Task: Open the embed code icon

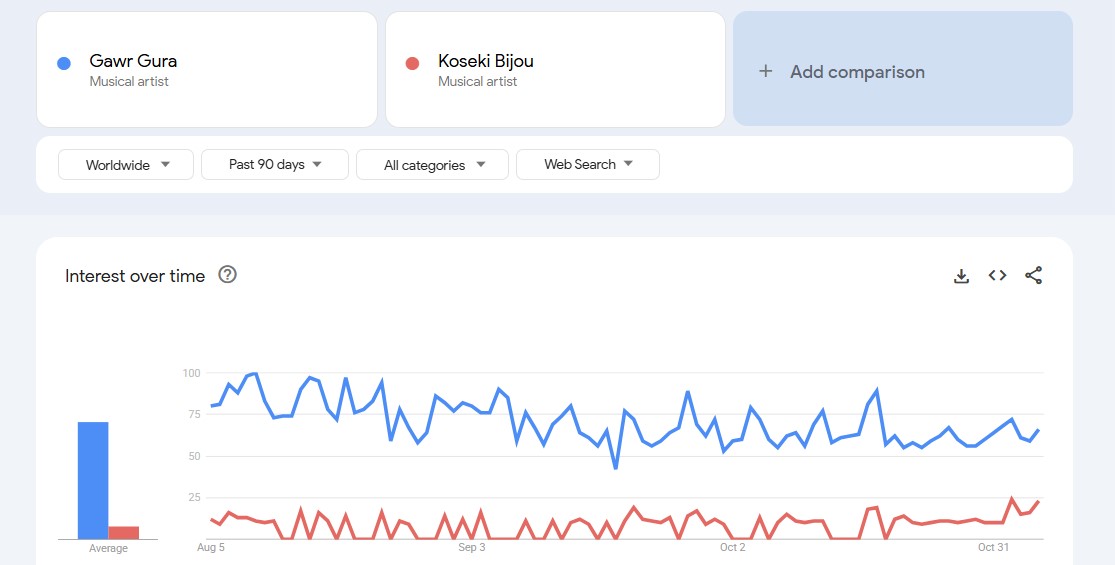Action: pos(997,276)
